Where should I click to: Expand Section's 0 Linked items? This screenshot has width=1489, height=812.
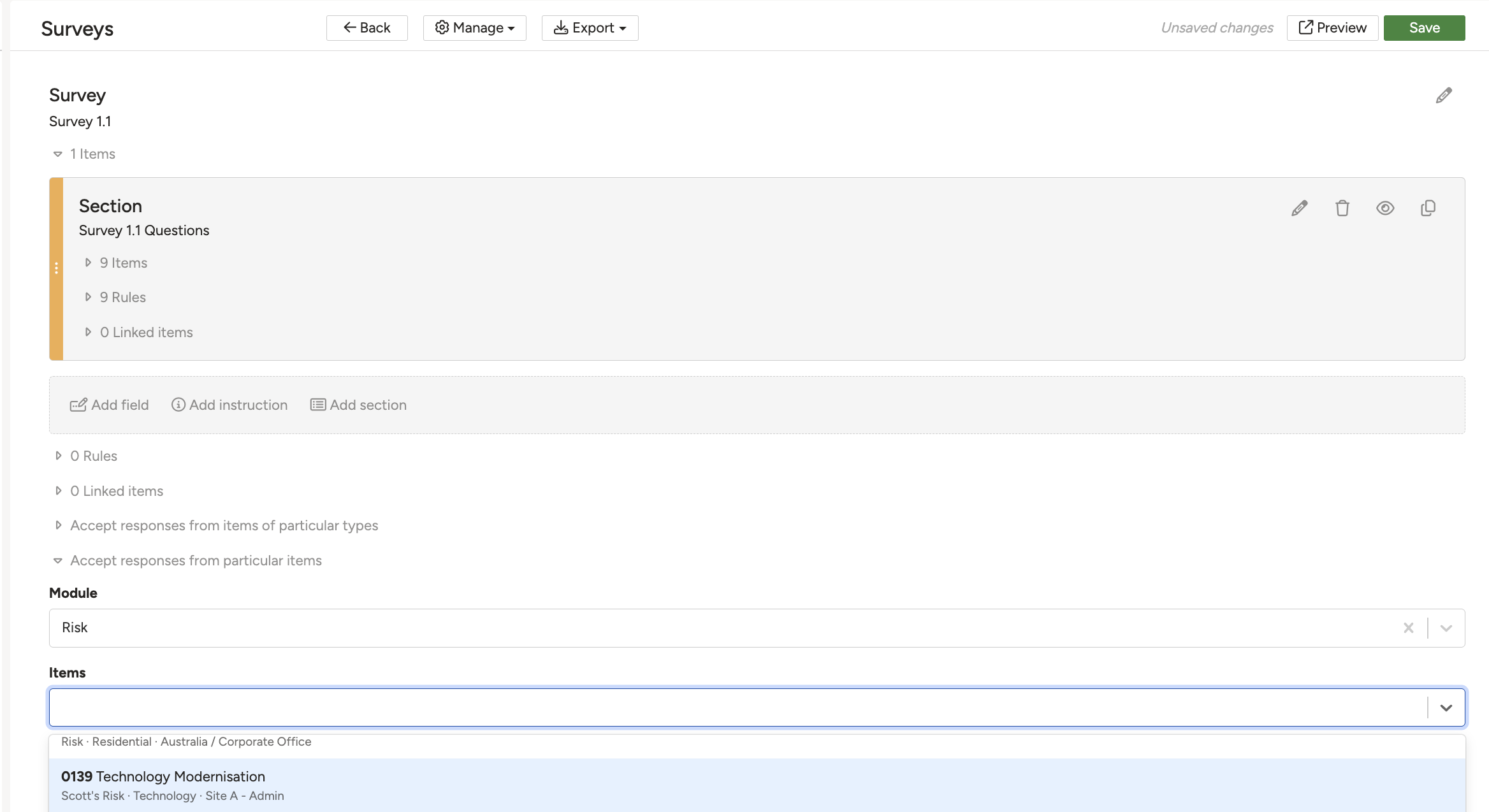pyautogui.click(x=139, y=333)
